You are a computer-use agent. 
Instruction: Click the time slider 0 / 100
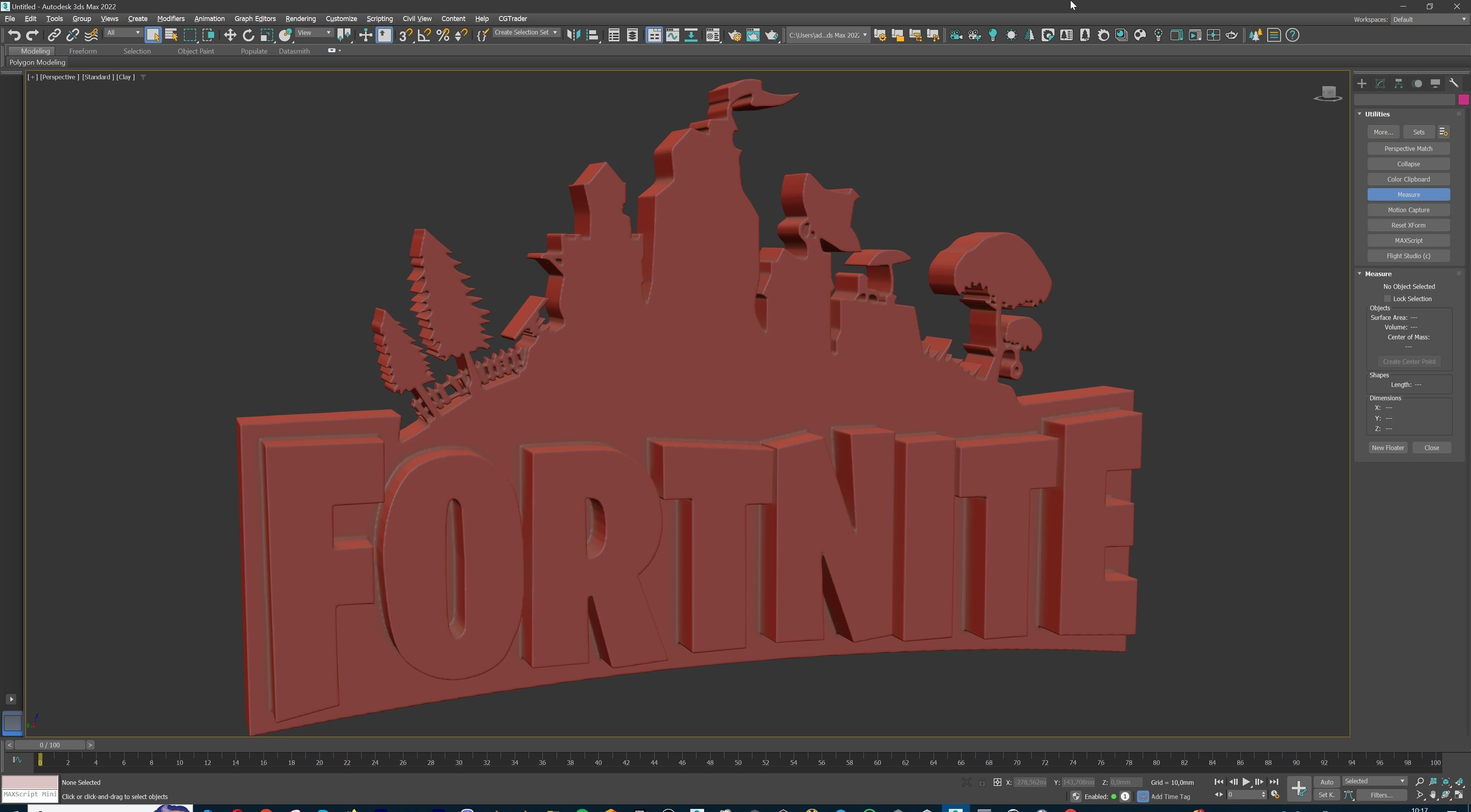coord(50,745)
